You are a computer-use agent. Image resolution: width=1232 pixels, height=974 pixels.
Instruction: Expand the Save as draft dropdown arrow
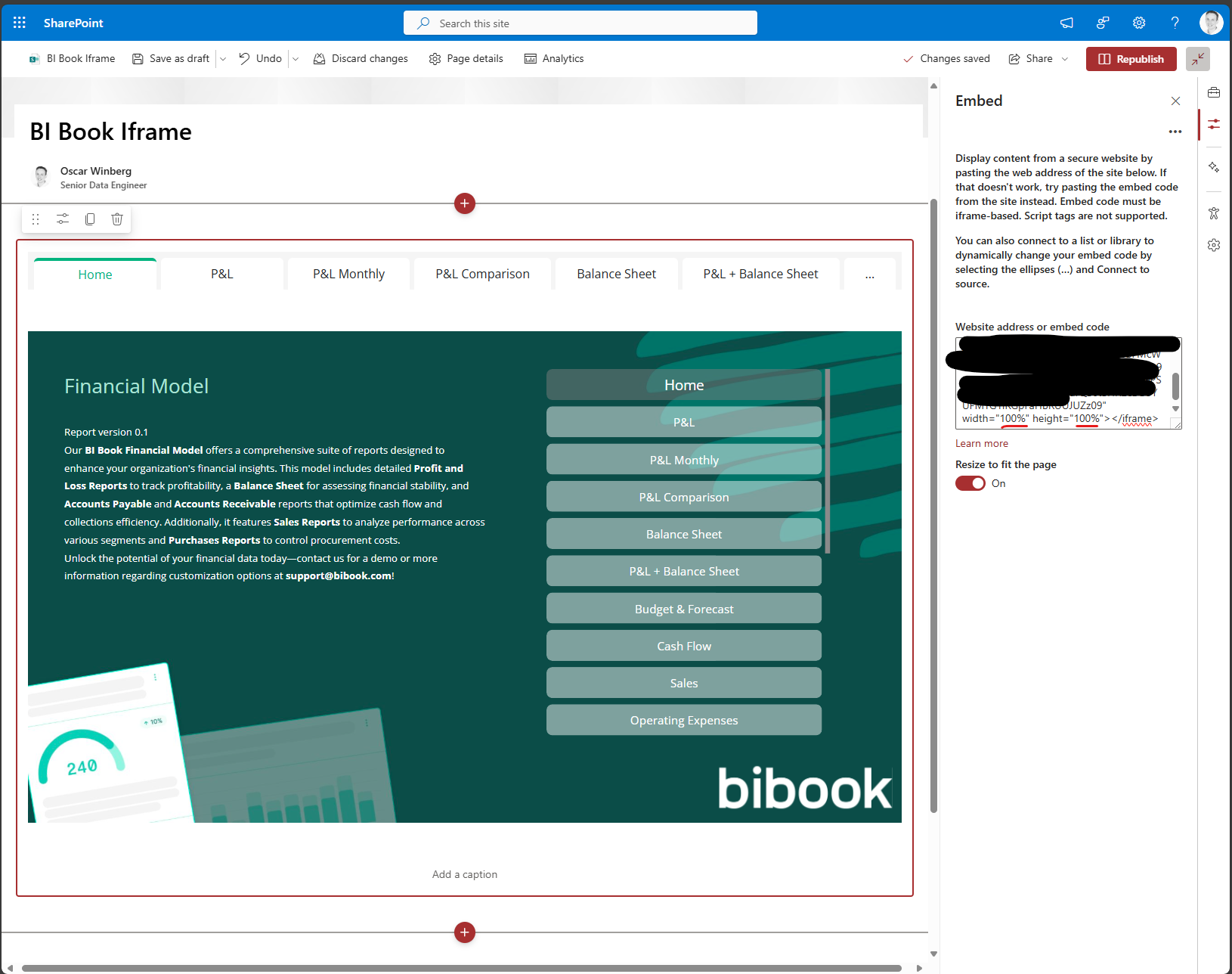click(x=223, y=59)
